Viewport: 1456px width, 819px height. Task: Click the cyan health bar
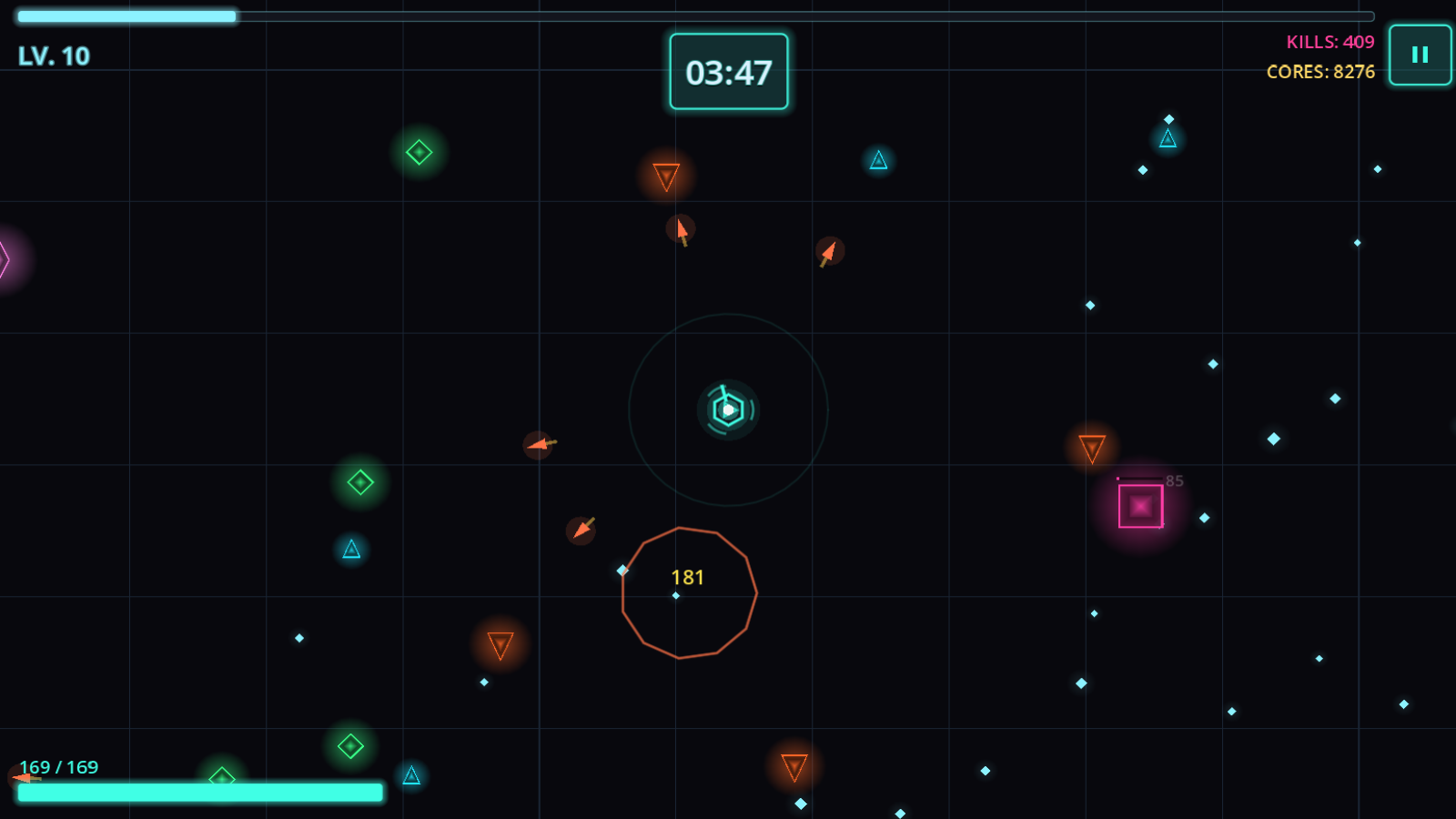[x=200, y=793]
